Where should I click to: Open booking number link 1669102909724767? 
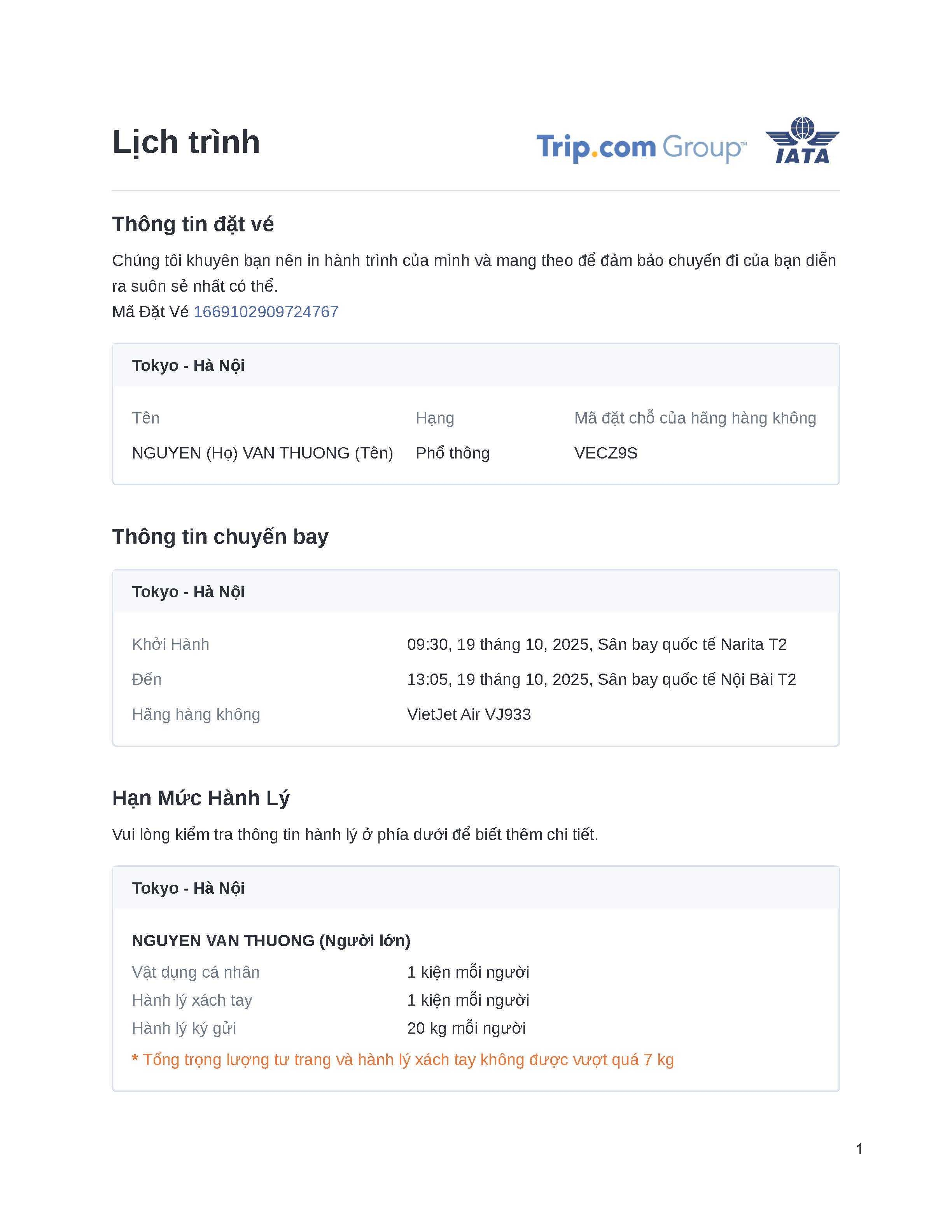pos(266,312)
